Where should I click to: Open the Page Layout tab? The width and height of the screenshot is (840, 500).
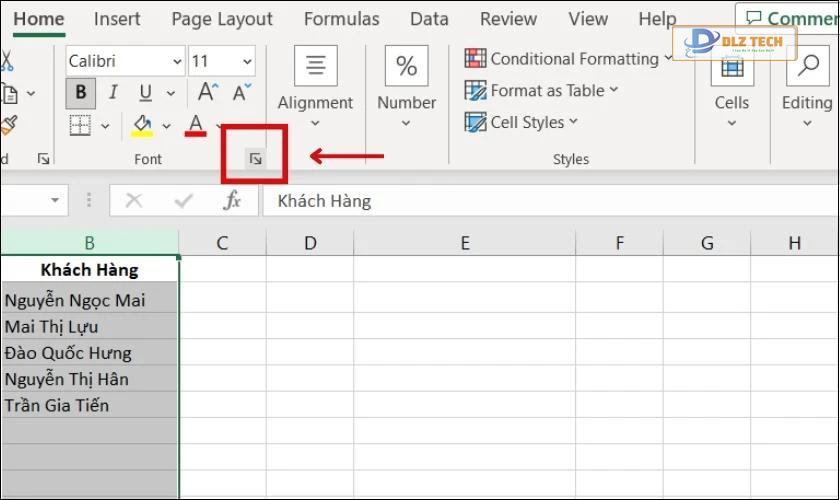pyautogui.click(x=222, y=19)
